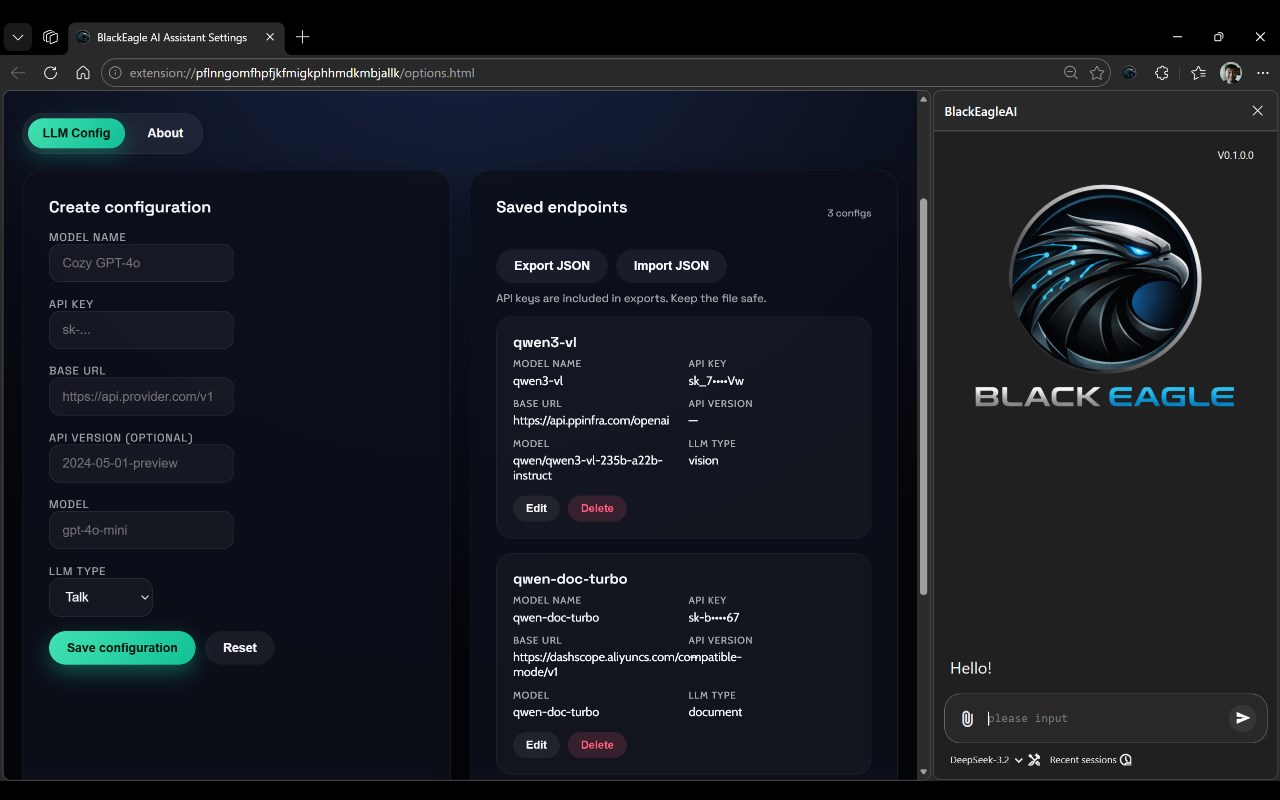Click the 'Recent sessions' label

click(1083, 760)
